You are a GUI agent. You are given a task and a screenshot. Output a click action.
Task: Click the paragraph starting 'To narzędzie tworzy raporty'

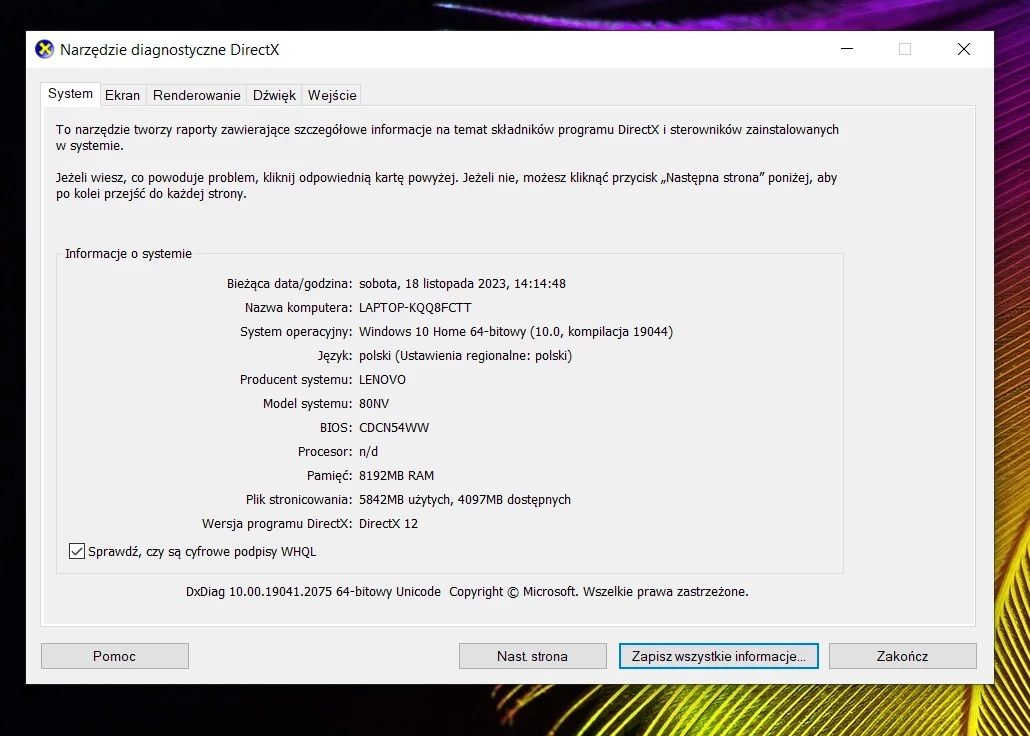point(447,138)
